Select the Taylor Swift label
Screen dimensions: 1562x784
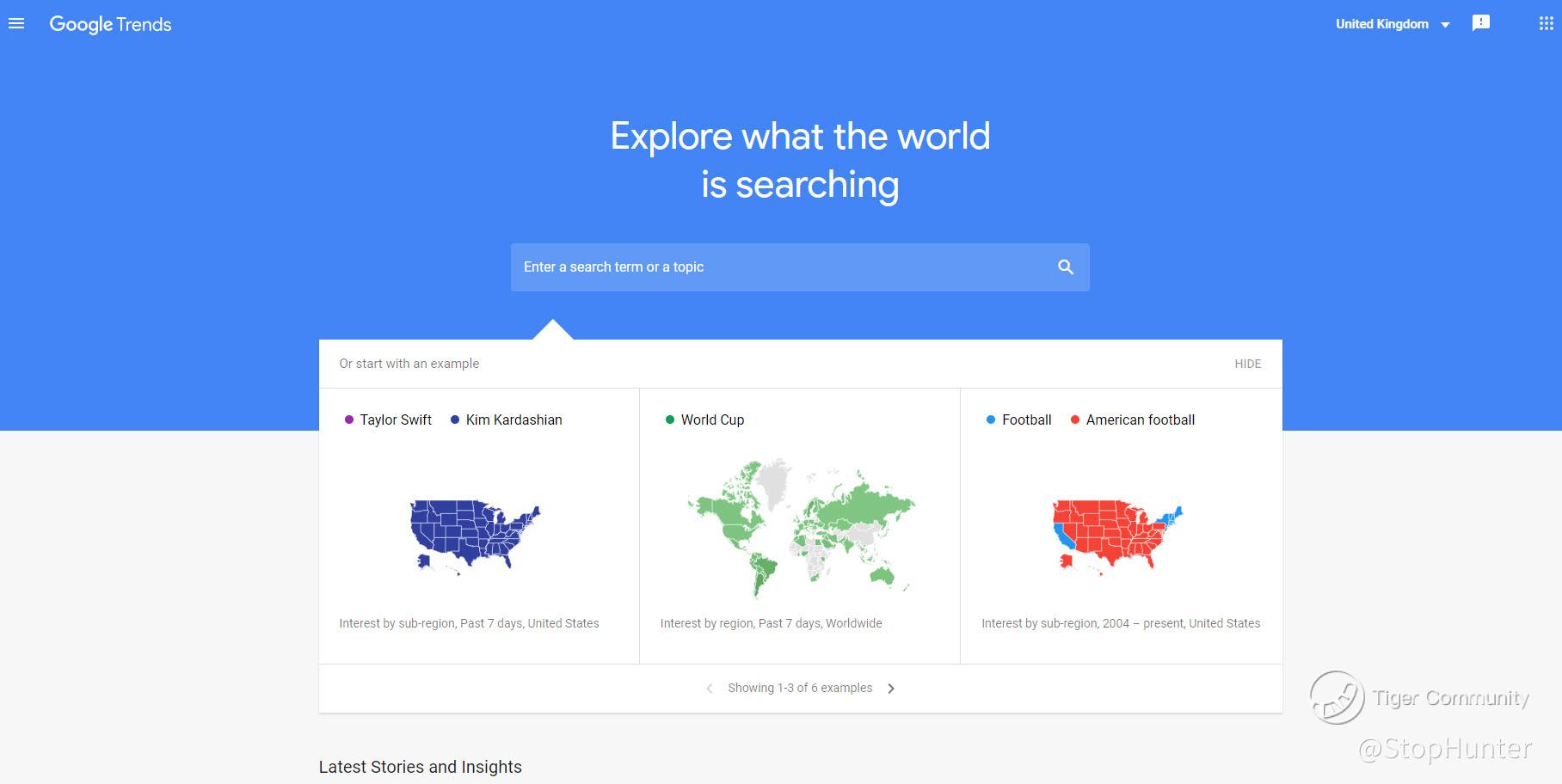396,420
